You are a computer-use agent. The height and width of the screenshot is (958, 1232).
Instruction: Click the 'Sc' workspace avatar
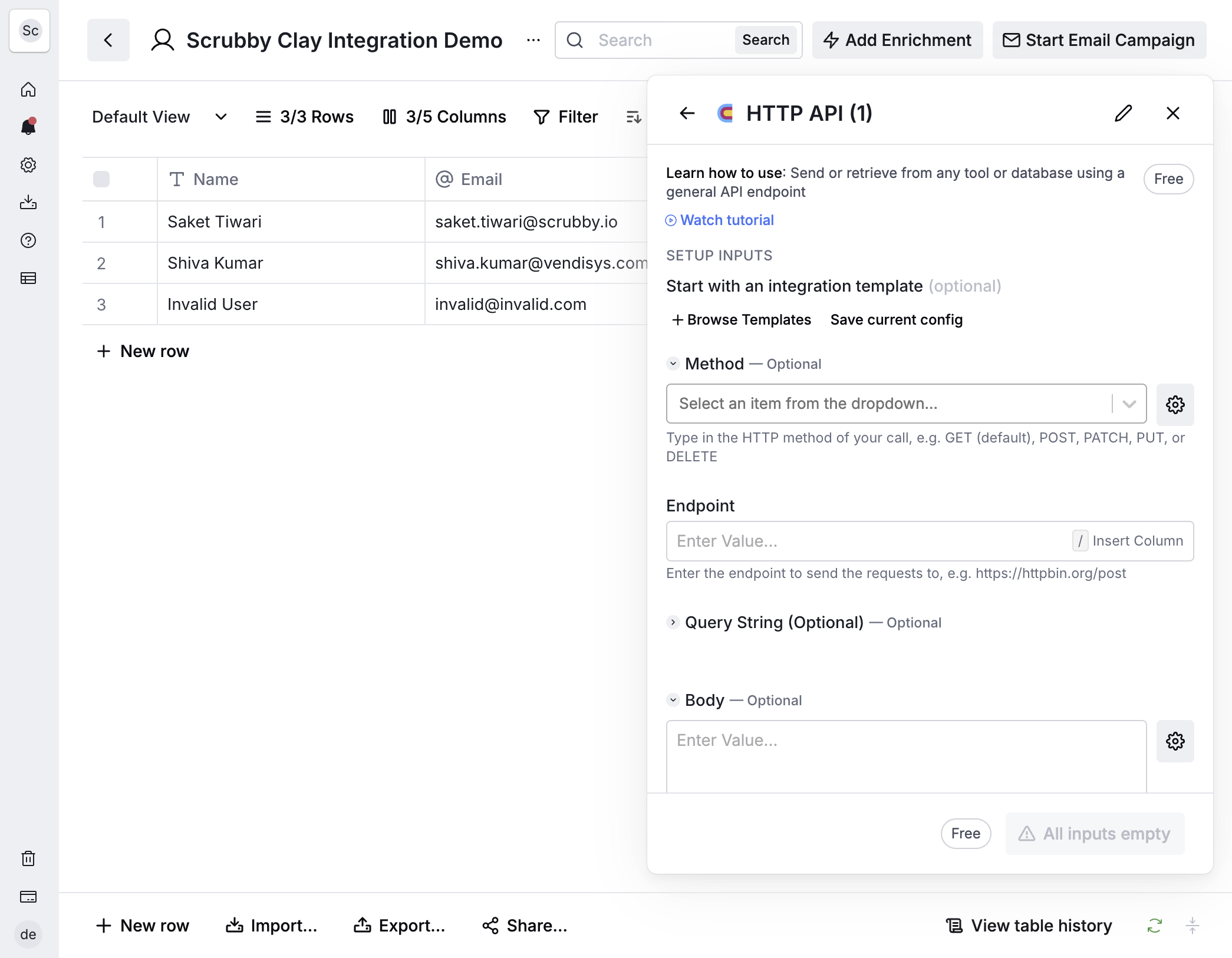(30, 31)
